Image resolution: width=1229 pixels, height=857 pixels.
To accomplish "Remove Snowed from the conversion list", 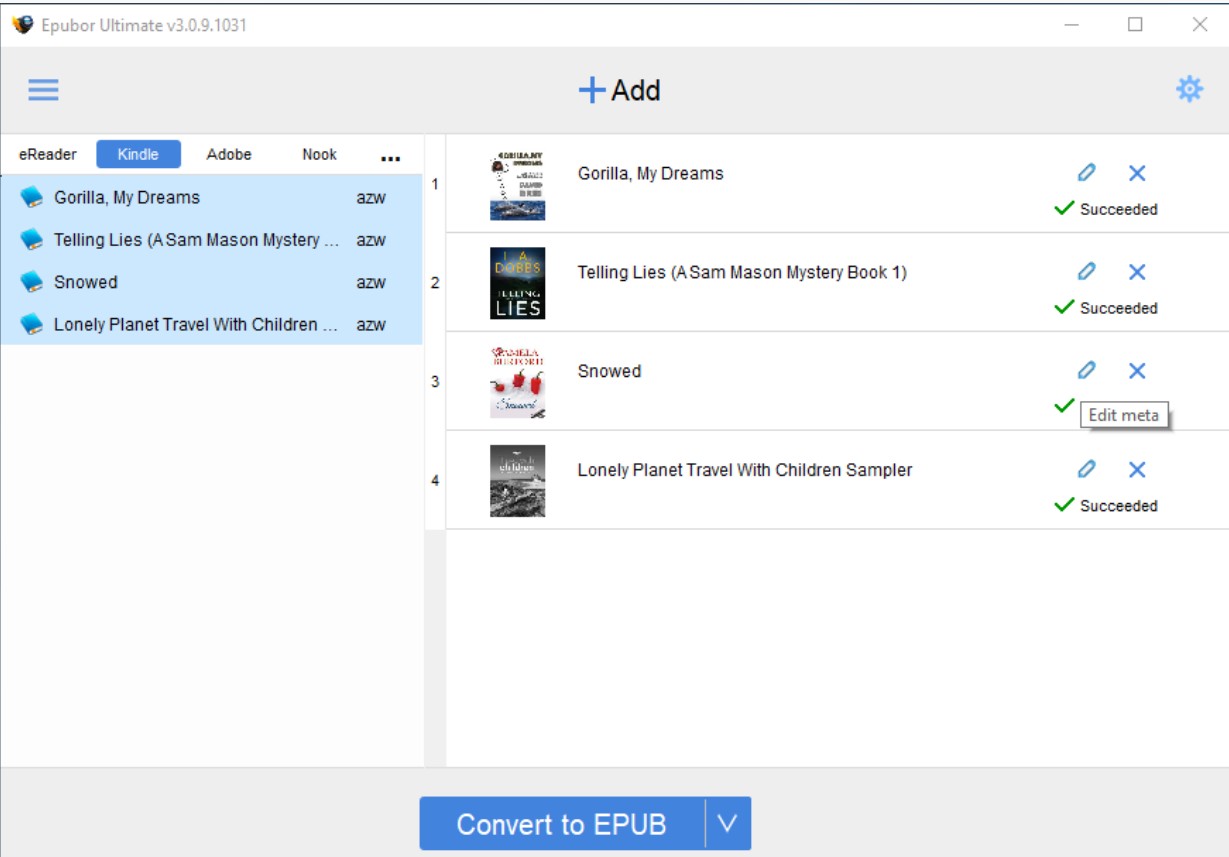I will tap(1137, 371).
